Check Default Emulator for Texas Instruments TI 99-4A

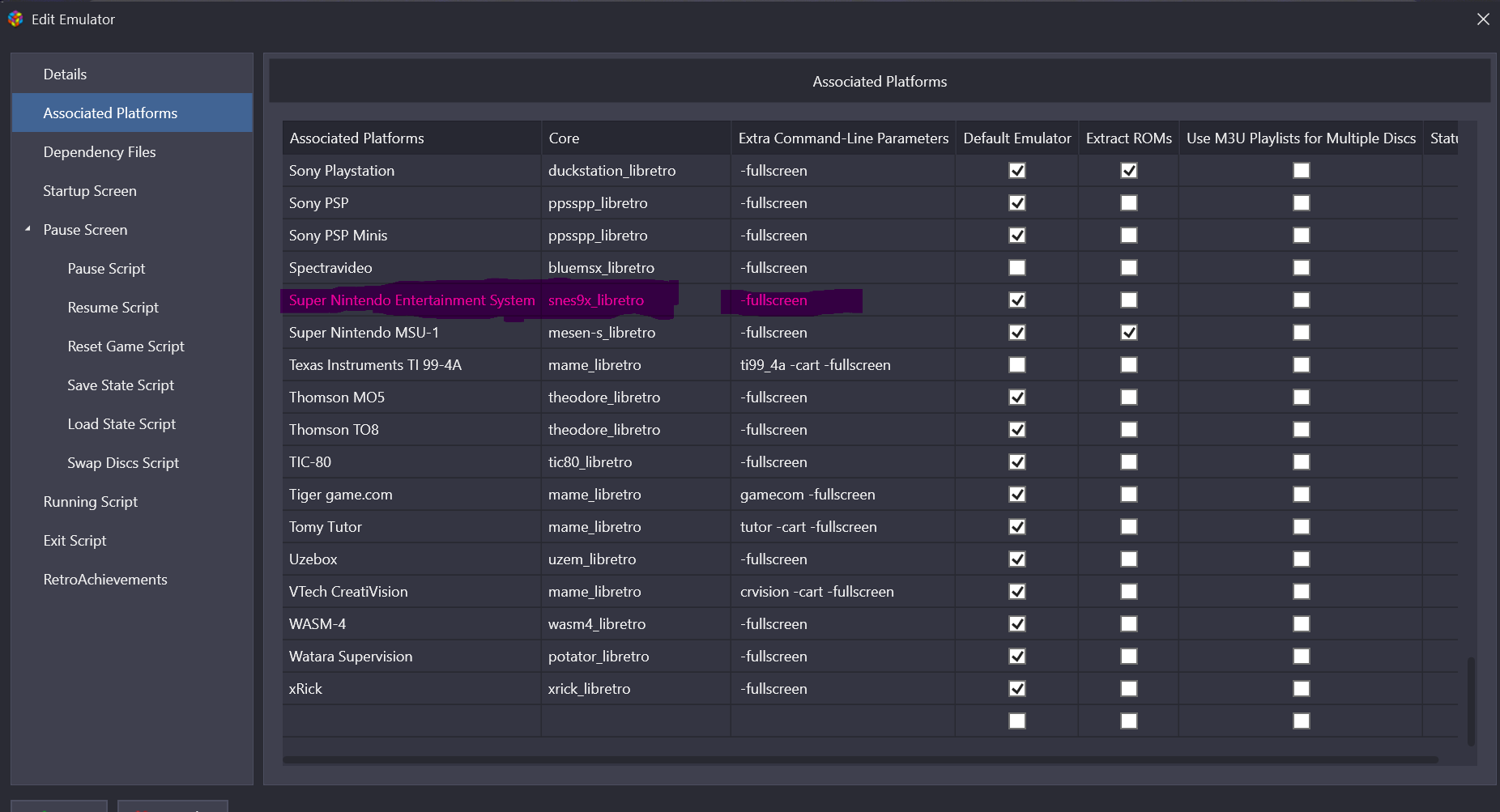point(1017,365)
